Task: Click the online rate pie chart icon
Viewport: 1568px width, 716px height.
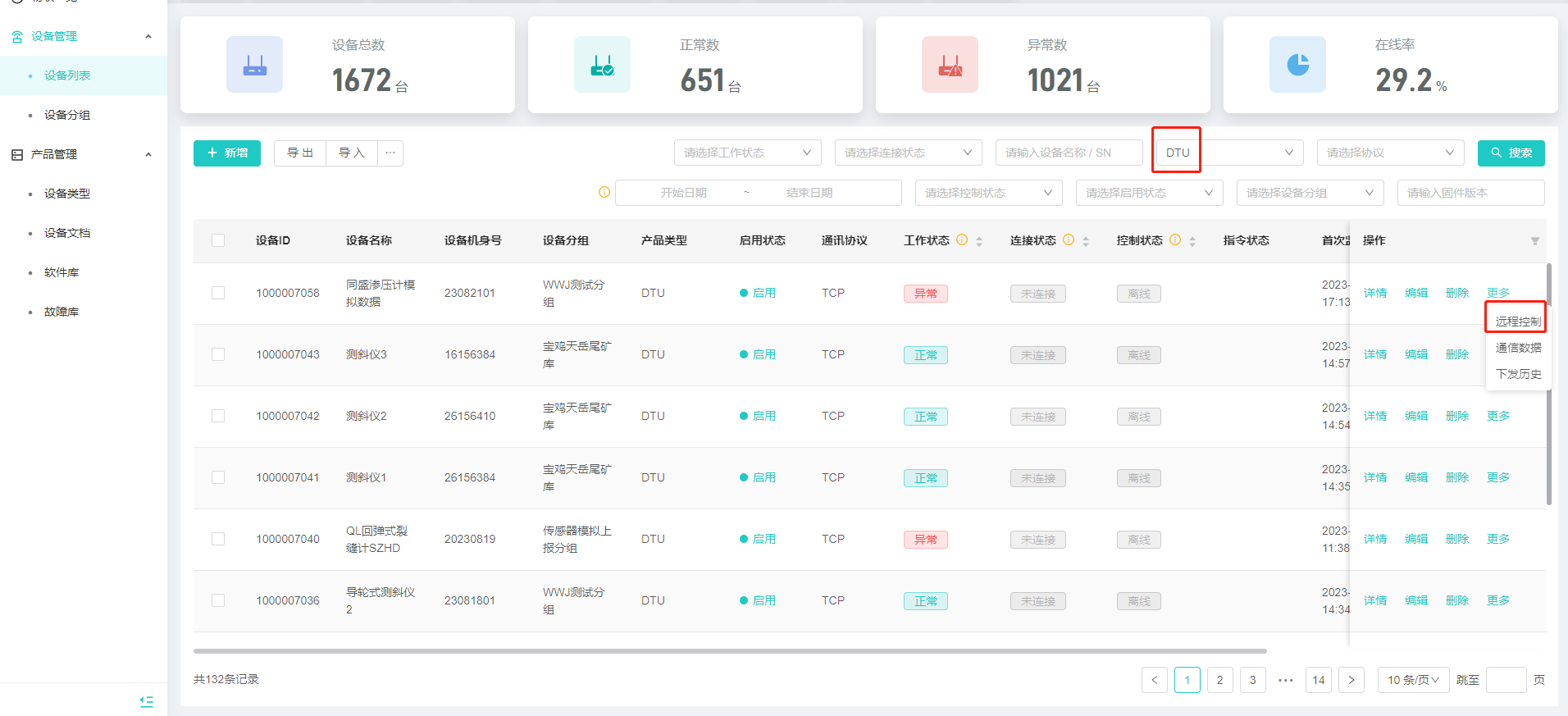Action: pyautogui.click(x=1297, y=65)
